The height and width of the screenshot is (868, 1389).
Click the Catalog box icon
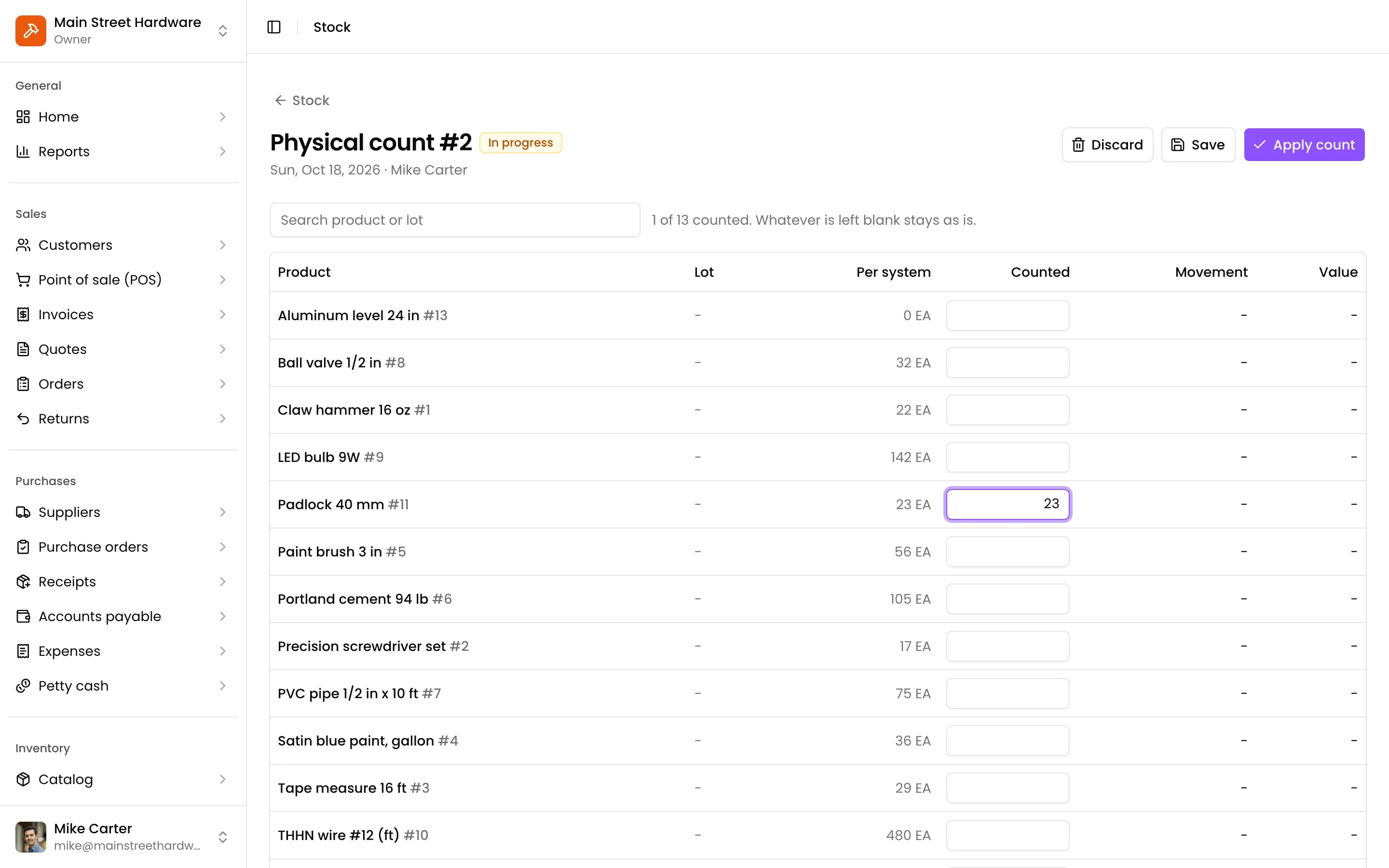23,779
